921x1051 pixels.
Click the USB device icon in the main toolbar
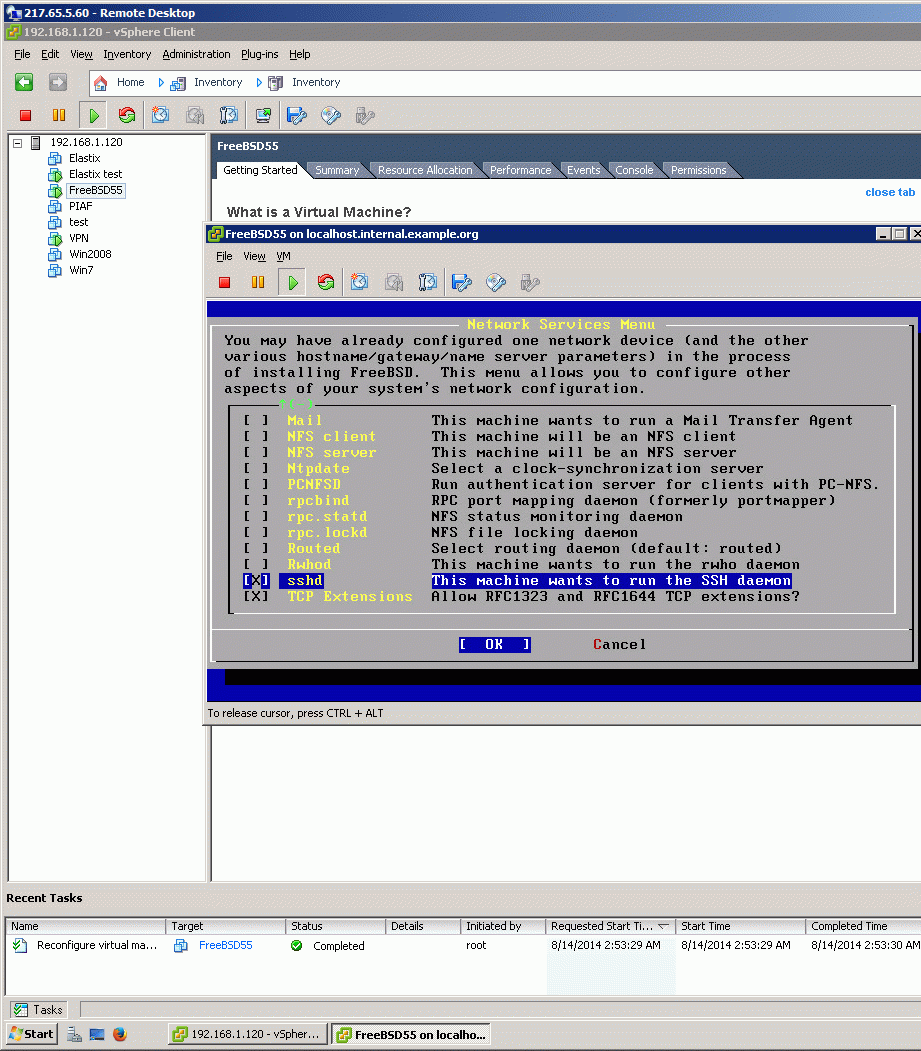coord(365,115)
